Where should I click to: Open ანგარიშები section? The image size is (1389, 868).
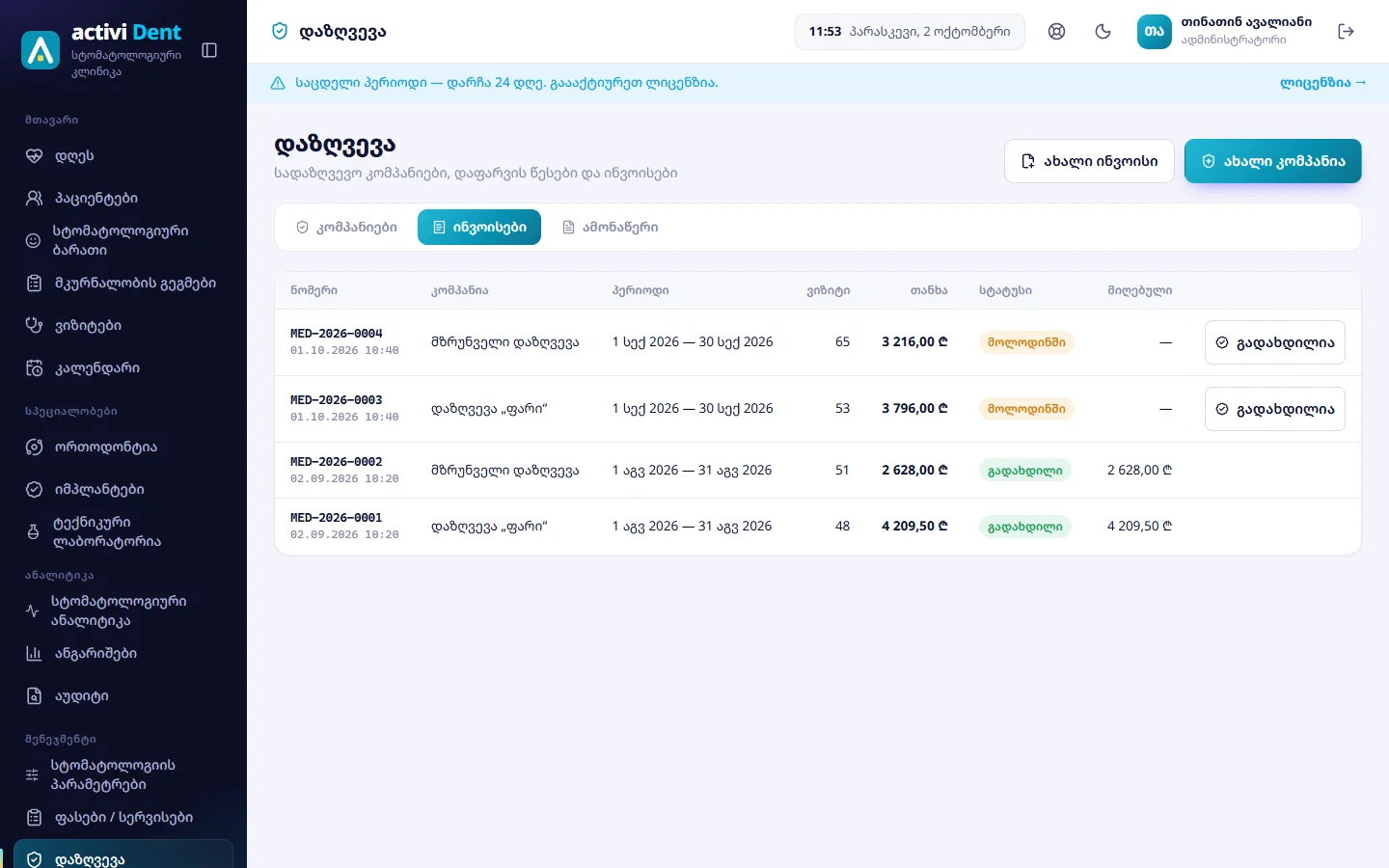[123, 654]
